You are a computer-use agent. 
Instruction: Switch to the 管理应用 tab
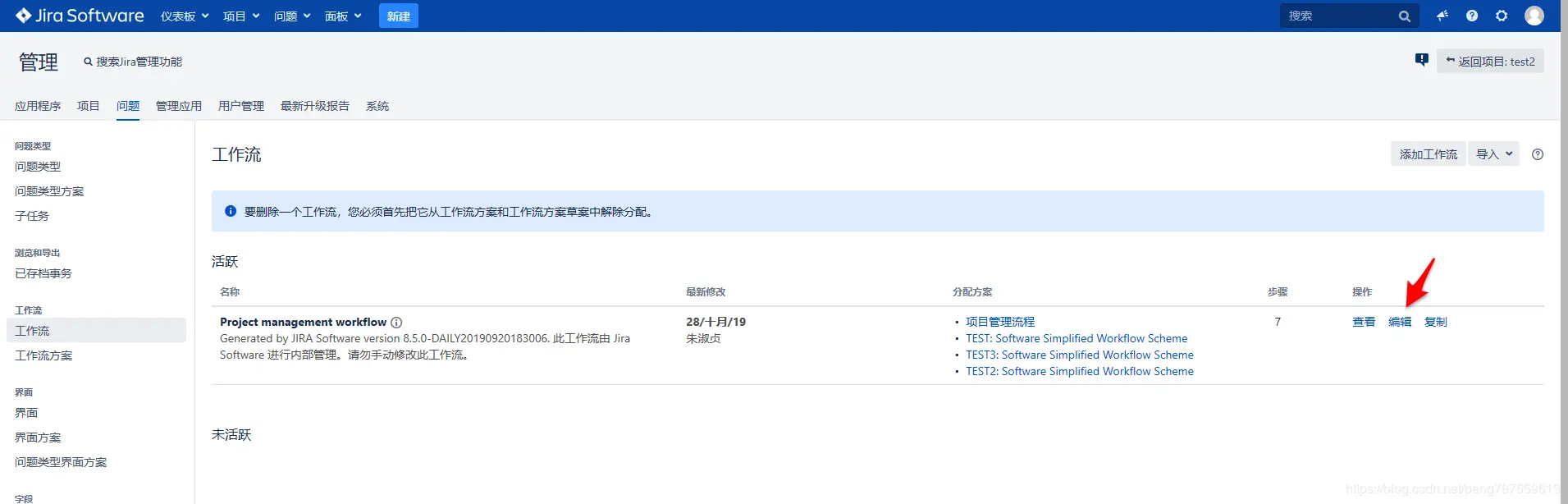point(179,106)
